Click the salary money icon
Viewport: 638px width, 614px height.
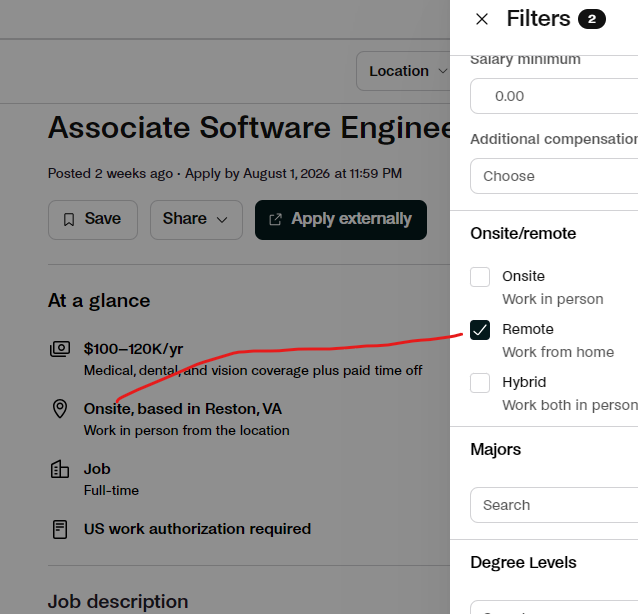tap(60, 349)
